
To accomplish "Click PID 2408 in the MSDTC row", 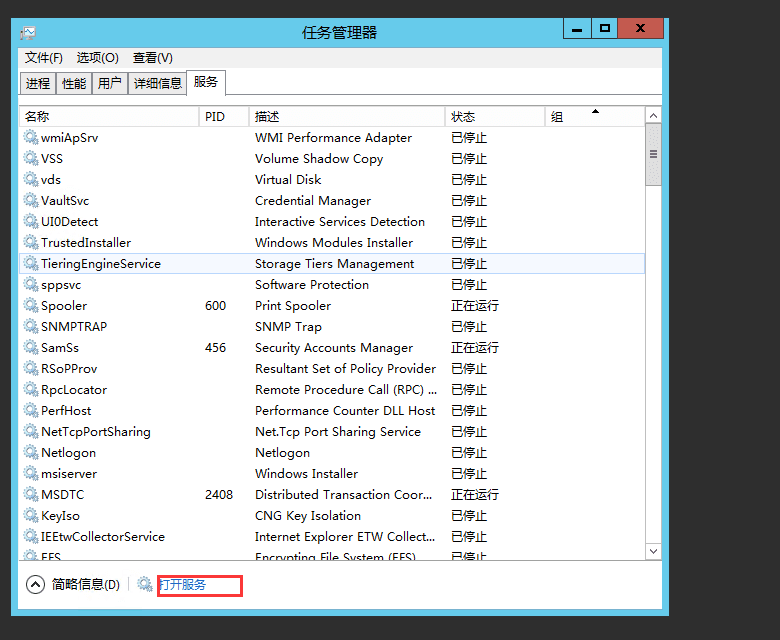I will (219, 494).
